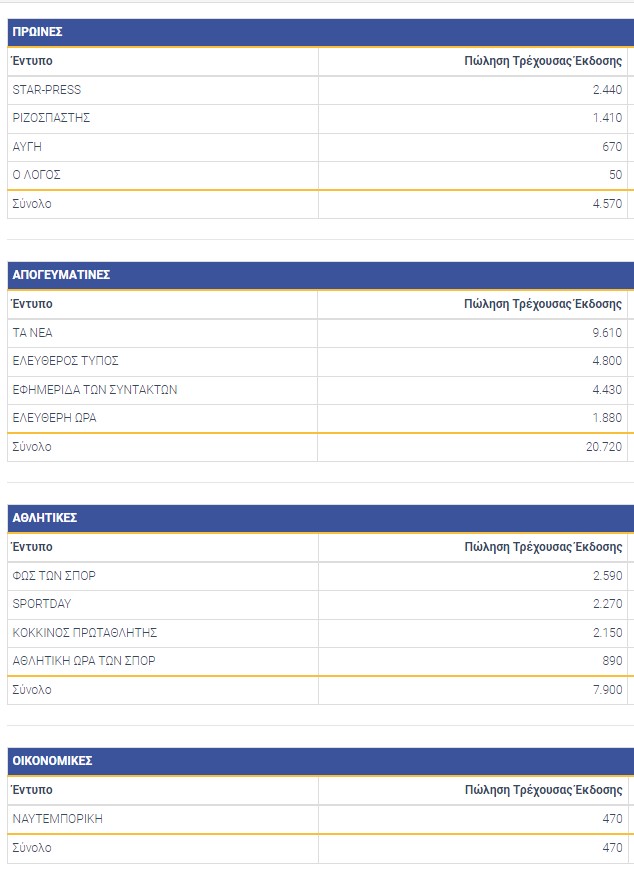The image size is (634, 890).
Task: Select the STAR-PRESS newspaper row
Action: click(47, 90)
